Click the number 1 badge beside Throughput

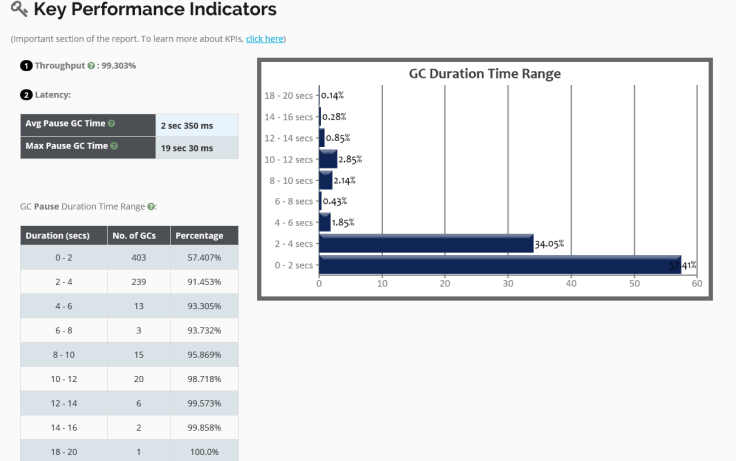click(x=26, y=65)
